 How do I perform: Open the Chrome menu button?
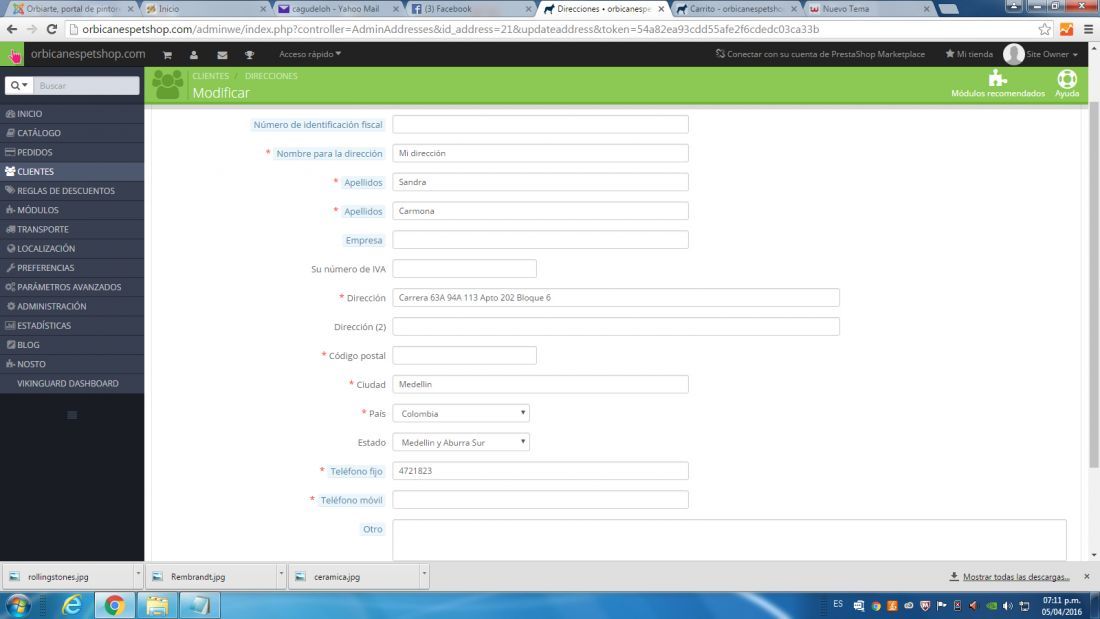[1088, 29]
